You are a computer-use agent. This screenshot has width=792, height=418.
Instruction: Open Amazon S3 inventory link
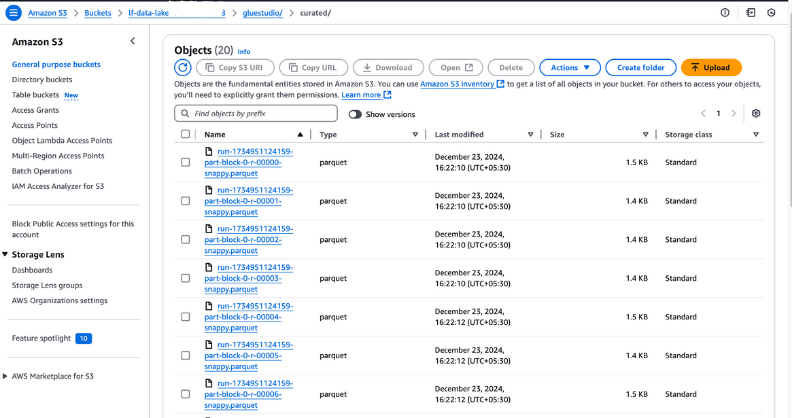(x=462, y=84)
